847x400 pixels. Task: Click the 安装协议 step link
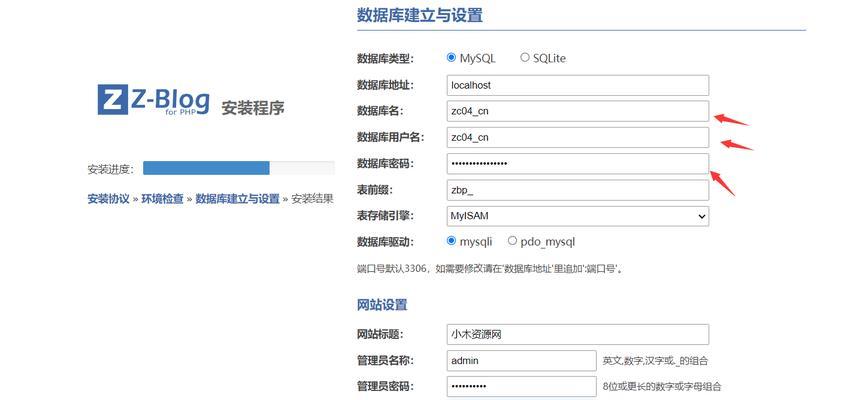coord(109,198)
